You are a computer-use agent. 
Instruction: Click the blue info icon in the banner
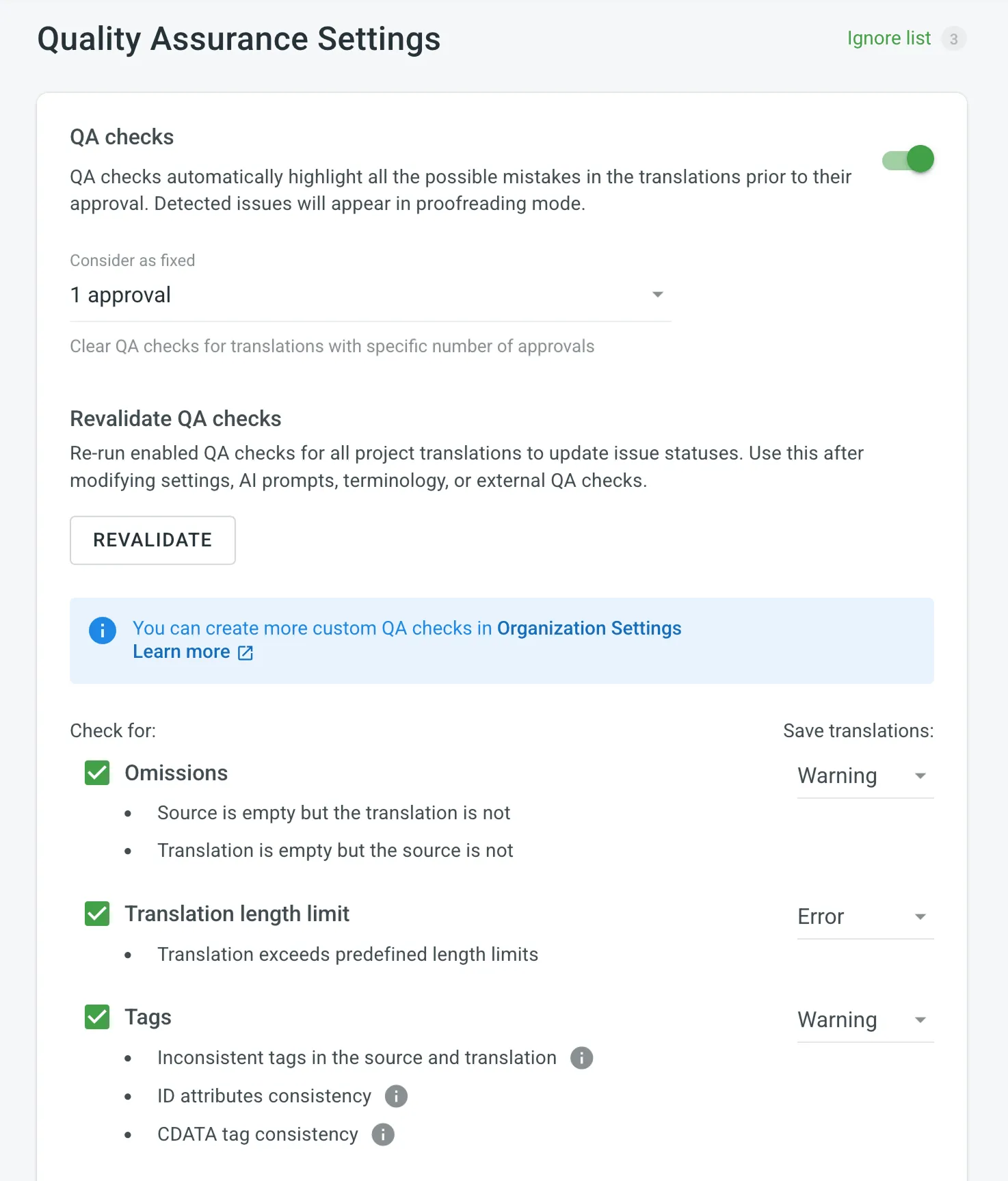point(103,630)
